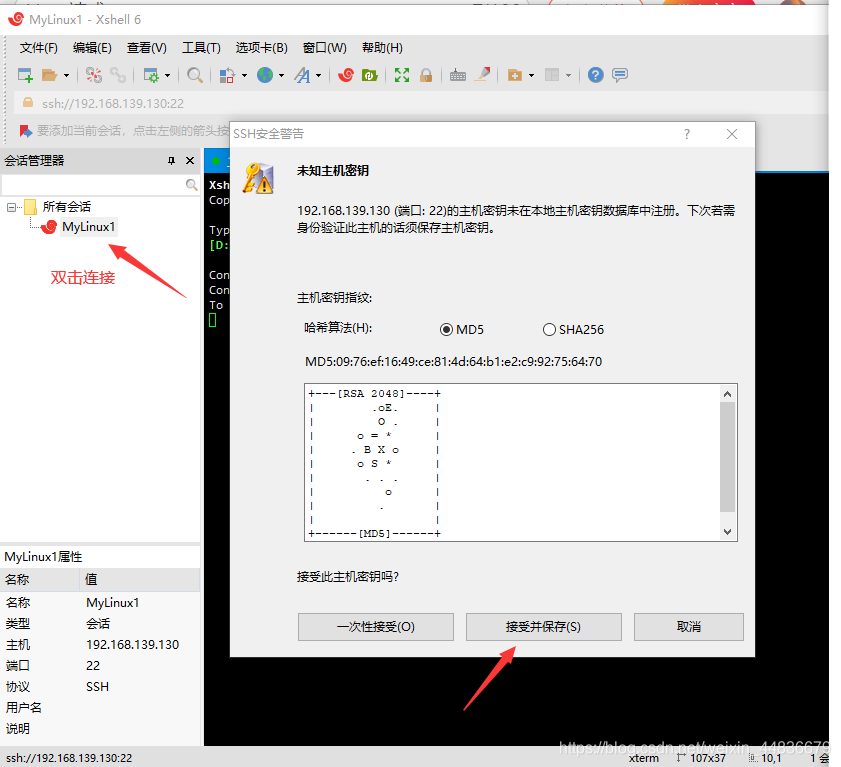Select 所有会话 folder in tree
The image size is (841, 767).
[67, 207]
